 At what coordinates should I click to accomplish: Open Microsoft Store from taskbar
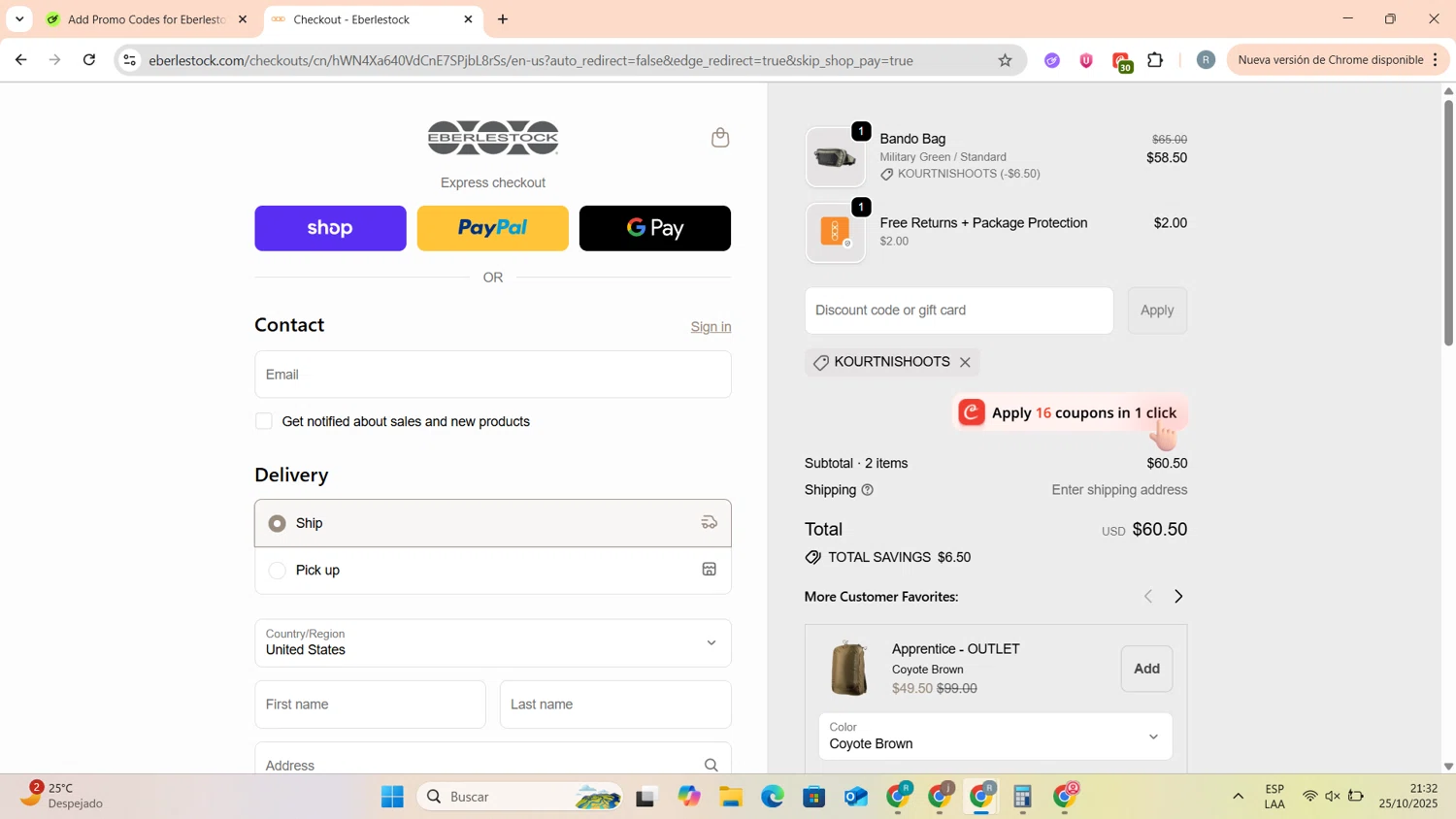click(x=813, y=797)
